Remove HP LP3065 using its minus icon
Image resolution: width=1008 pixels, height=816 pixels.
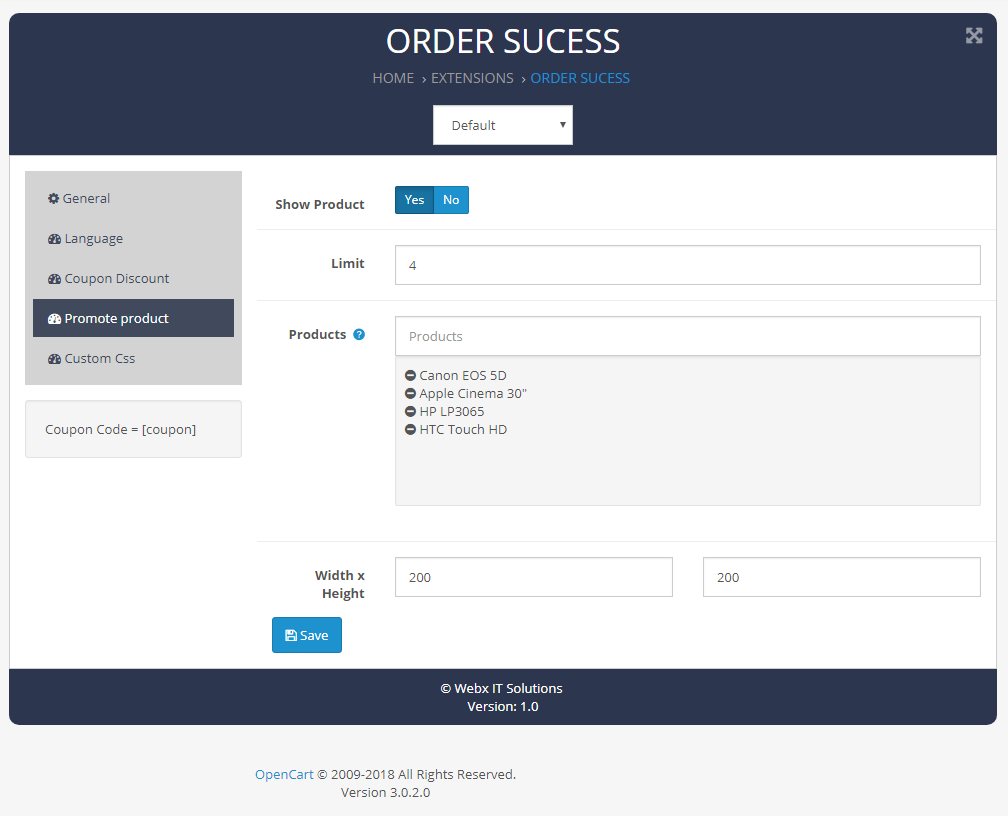(x=410, y=412)
